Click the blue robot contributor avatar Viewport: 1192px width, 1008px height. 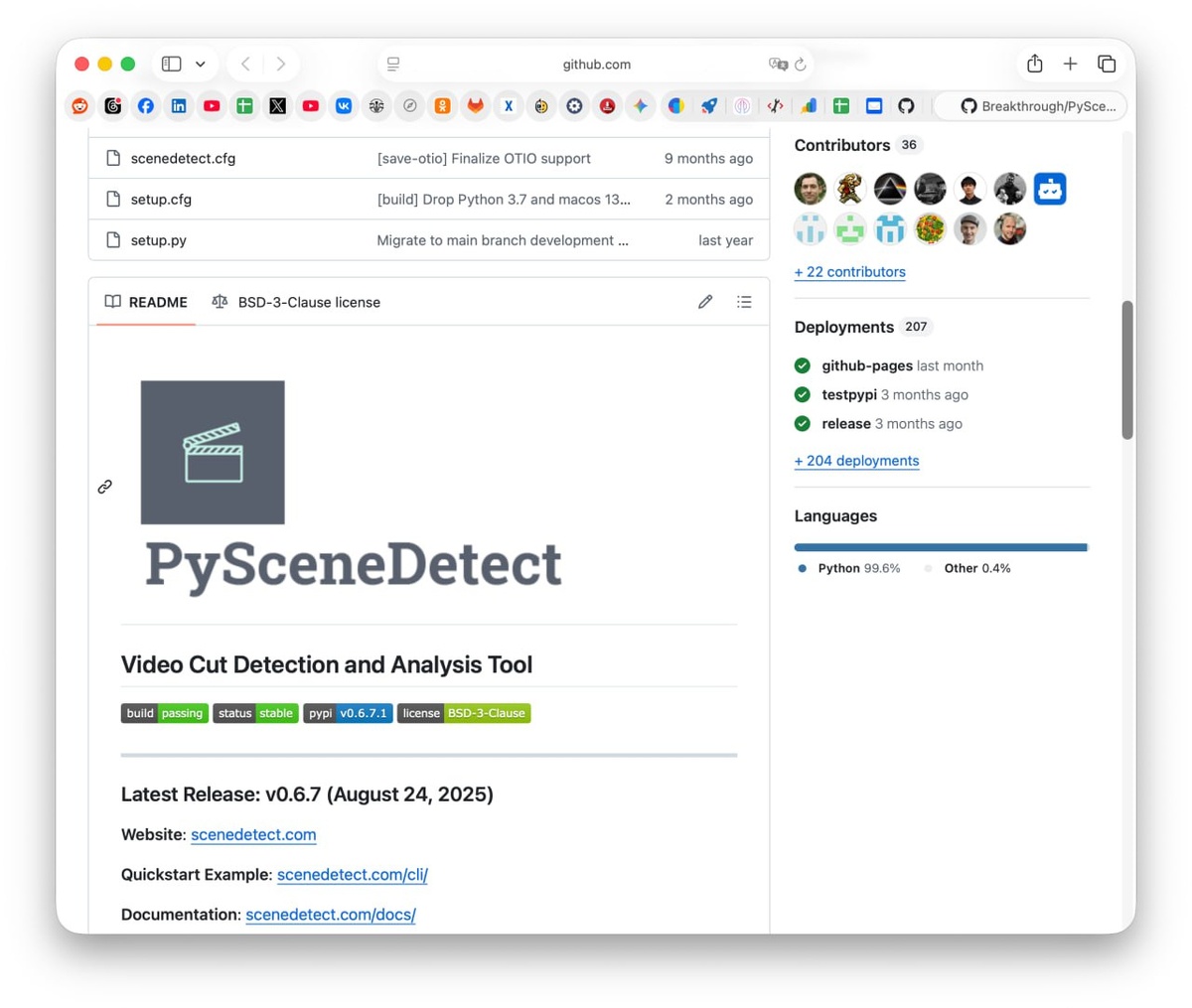click(x=1050, y=189)
